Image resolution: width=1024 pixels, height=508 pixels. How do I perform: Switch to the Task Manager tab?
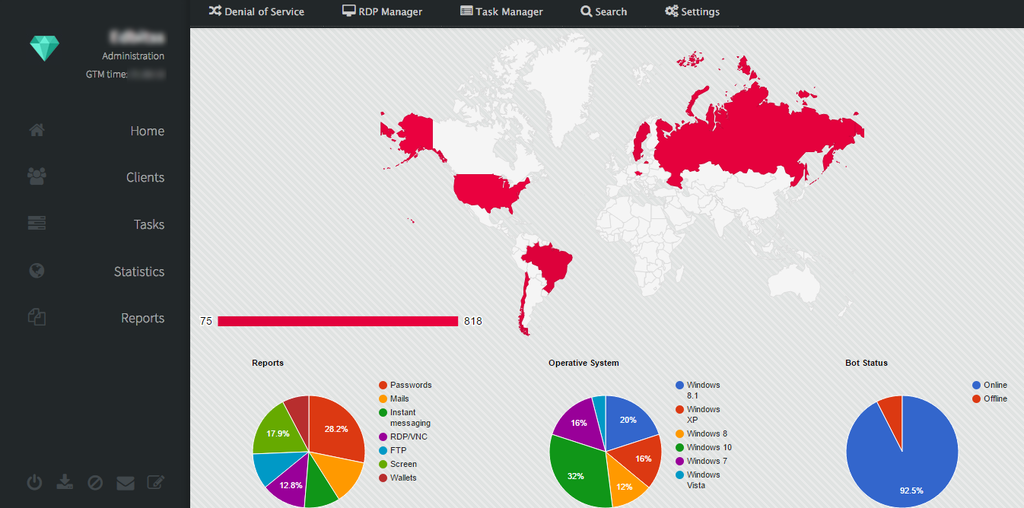click(501, 12)
